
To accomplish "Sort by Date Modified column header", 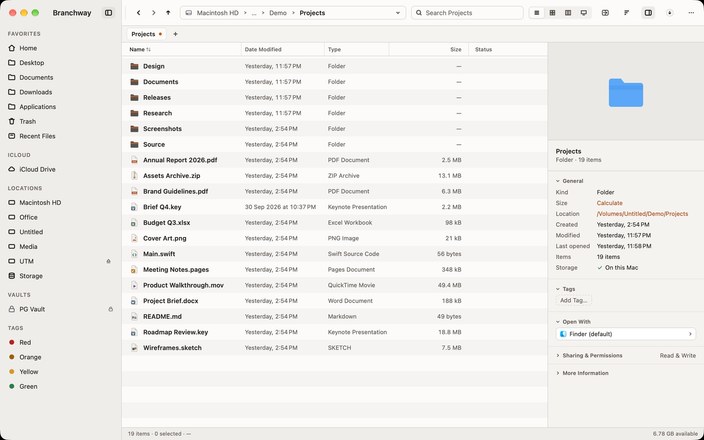I will tap(282, 49).
